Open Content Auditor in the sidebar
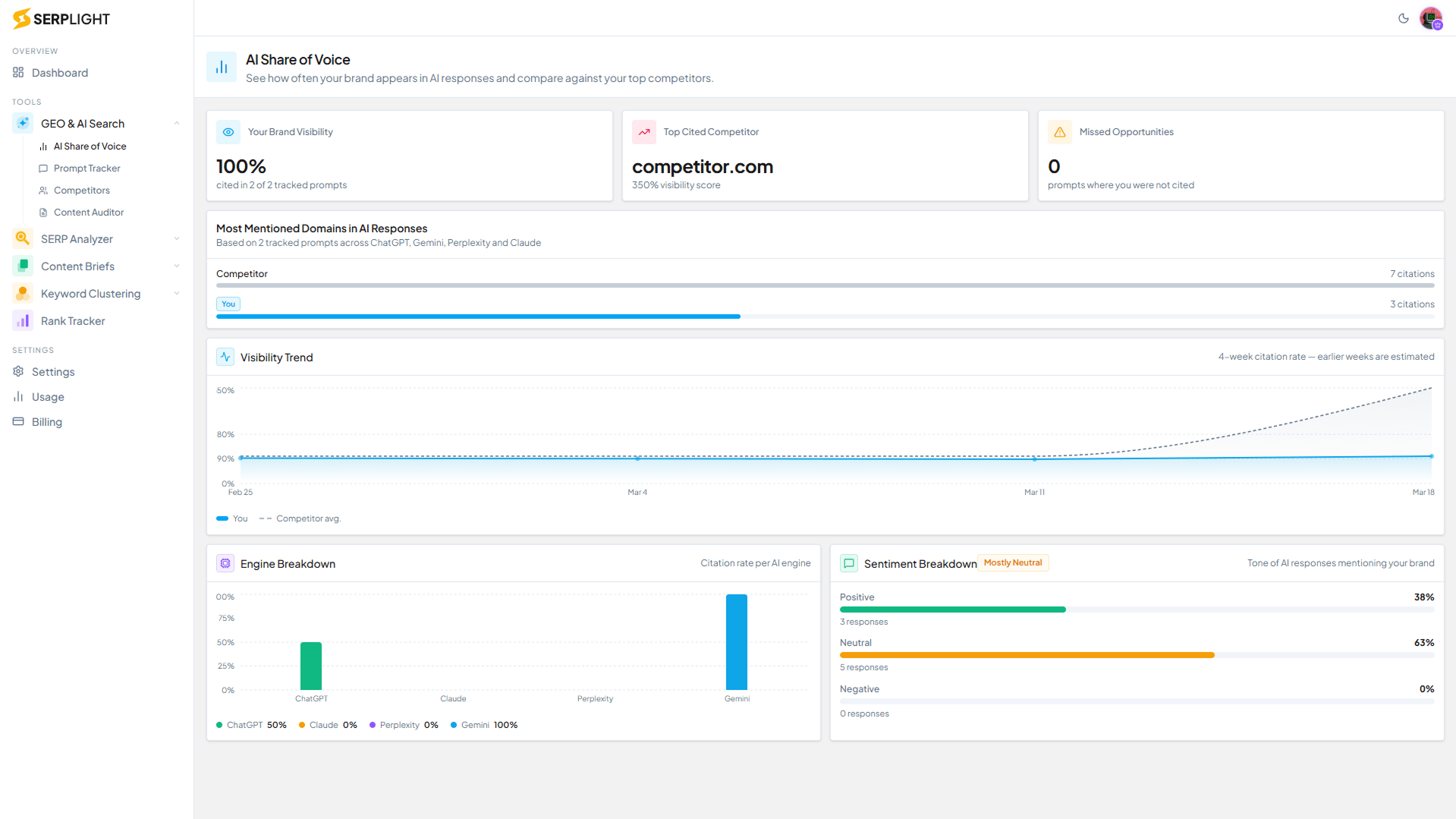Viewport: 1456px width, 819px height. pos(88,213)
